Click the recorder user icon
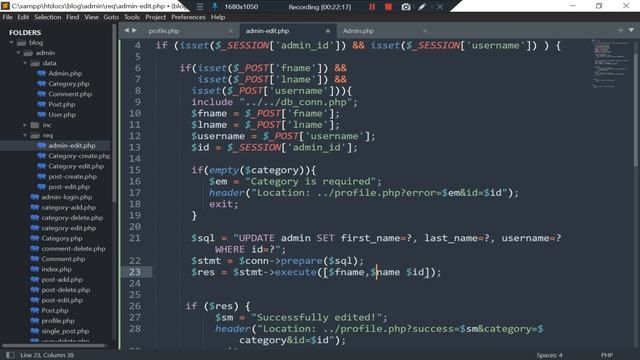The width and height of the screenshot is (640, 360). tap(215, 7)
